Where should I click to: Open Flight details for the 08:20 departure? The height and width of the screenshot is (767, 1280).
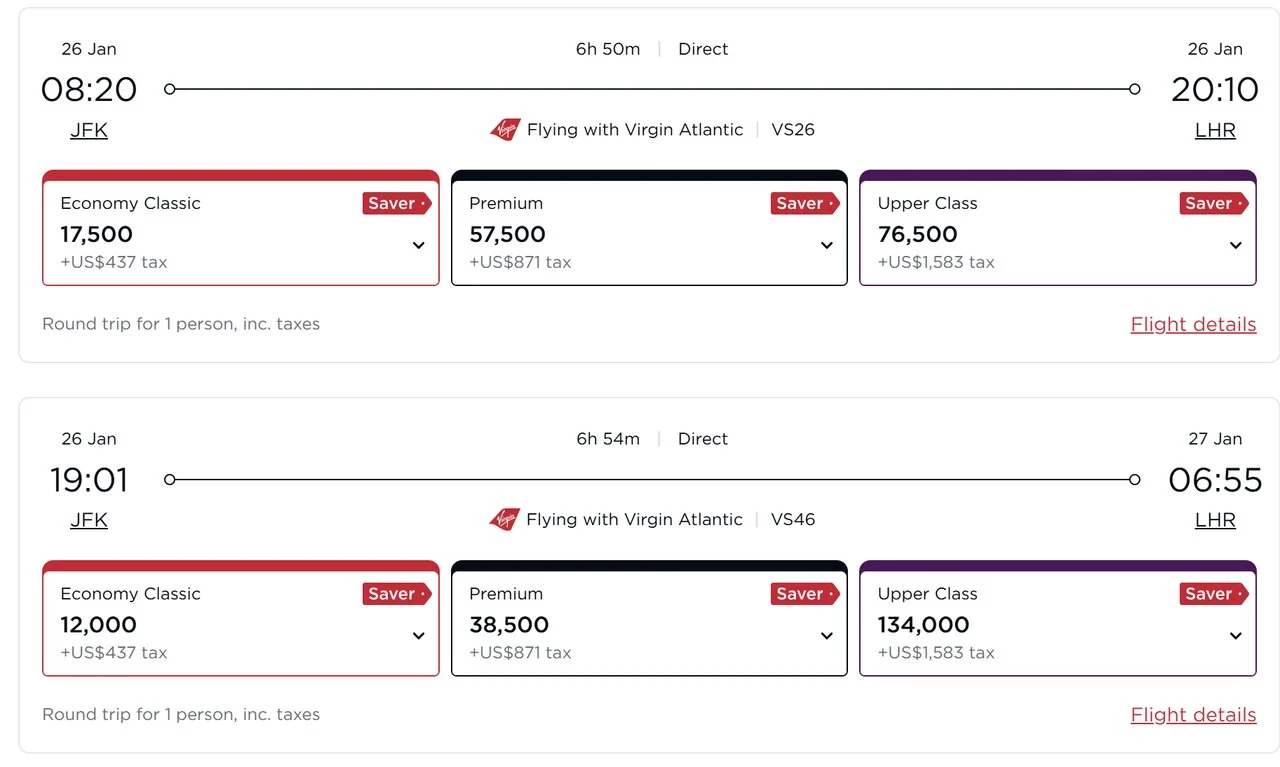[1193, 324]
